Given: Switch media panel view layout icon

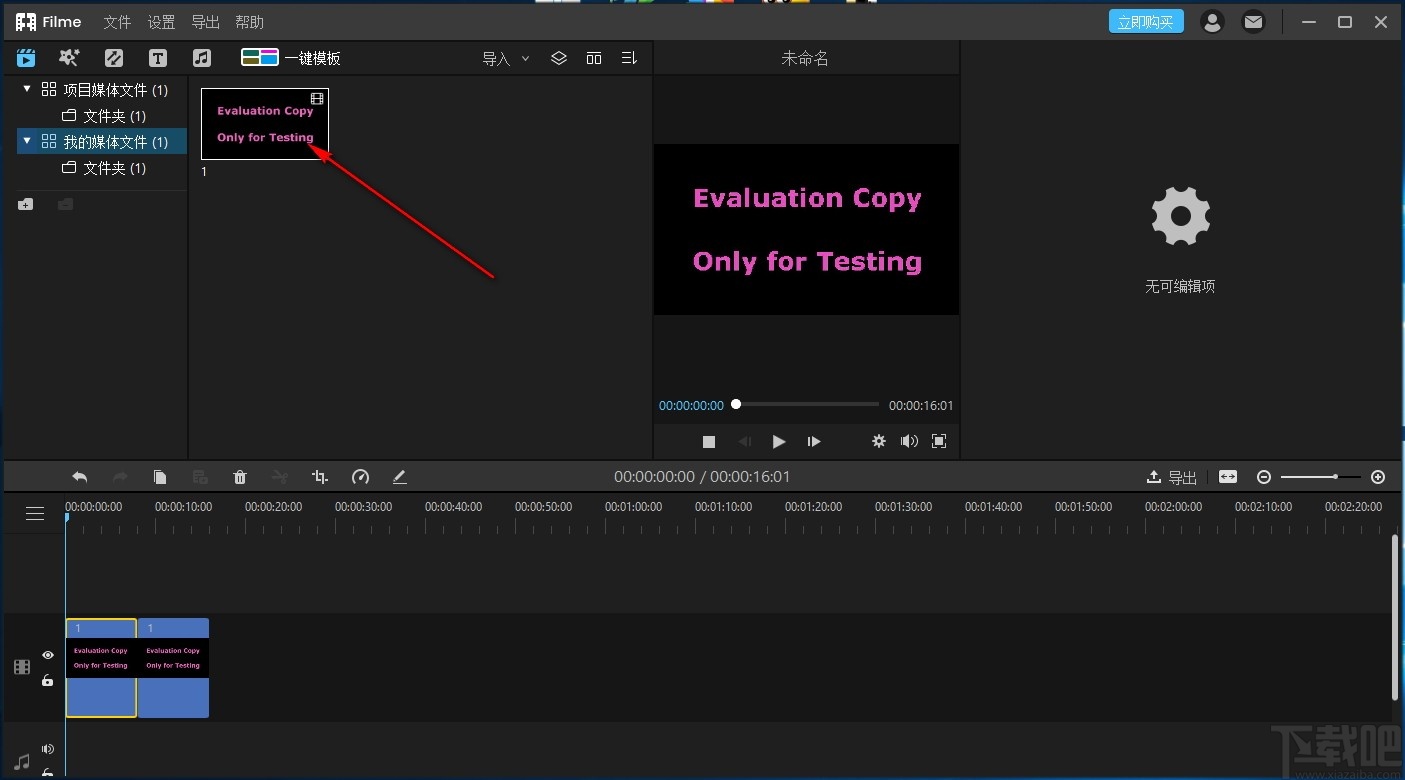Looking at the screenshot, I should click(594, 58).
